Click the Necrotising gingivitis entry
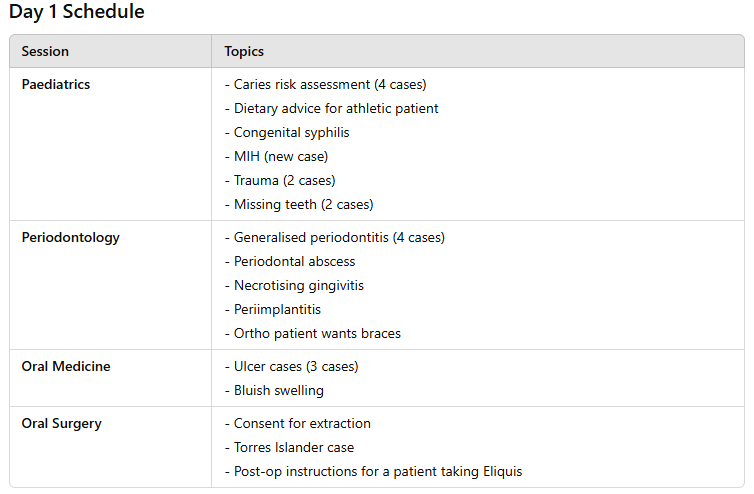Image resolution: width=754 pixels, height=494 pixels. (x=294, y=286)
